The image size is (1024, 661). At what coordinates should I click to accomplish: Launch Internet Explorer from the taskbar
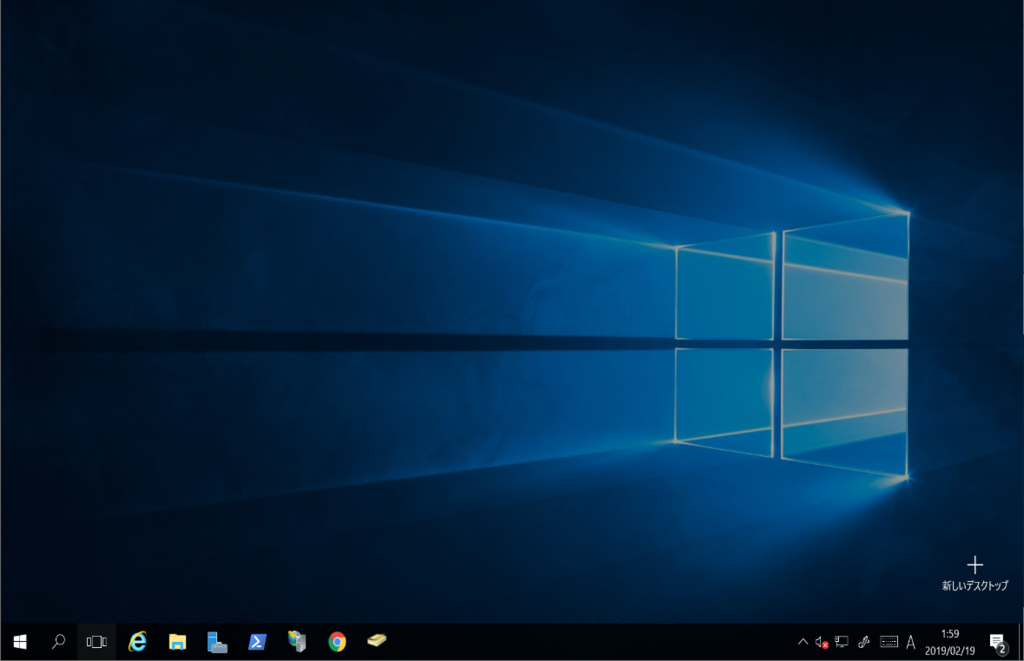click(x=137, y=642)
